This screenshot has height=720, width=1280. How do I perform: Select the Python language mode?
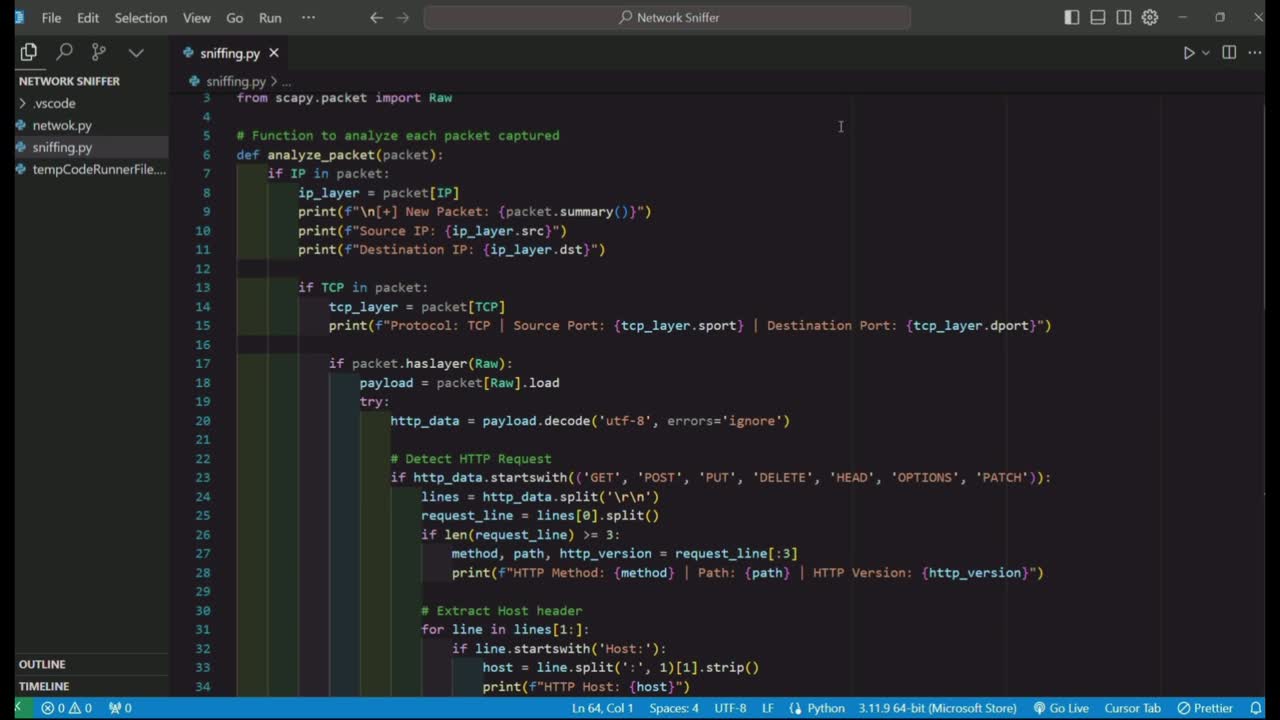826,708
